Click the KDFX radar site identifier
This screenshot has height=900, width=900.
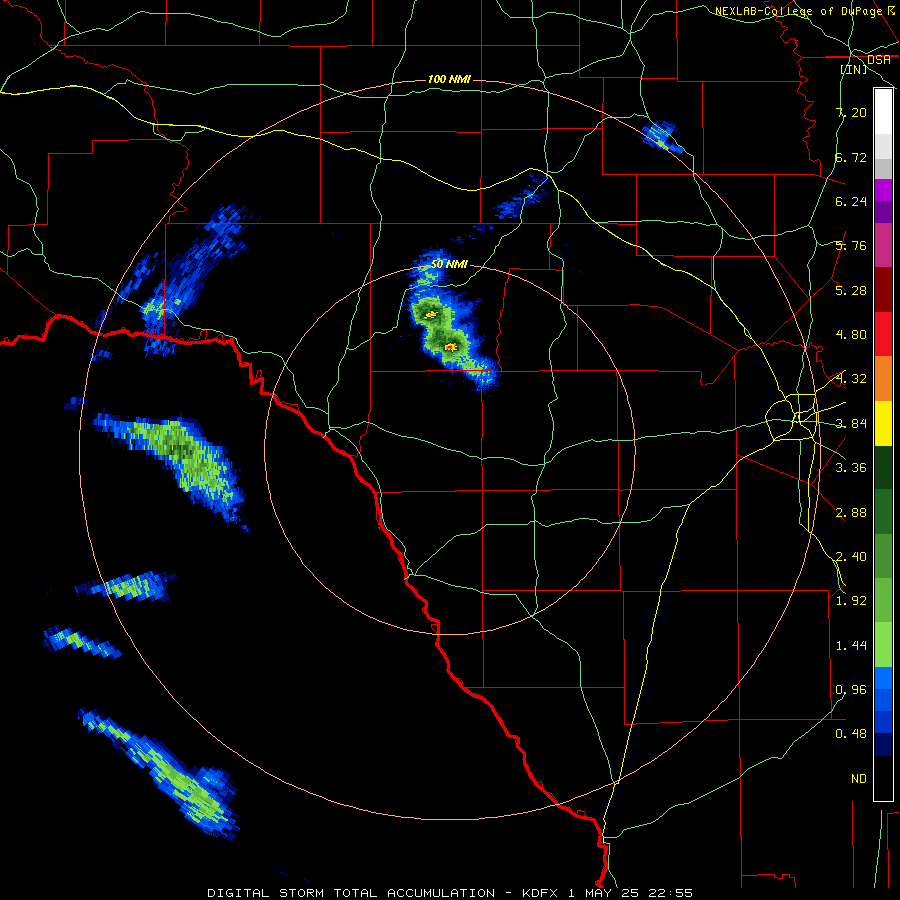tap(540, 893)
